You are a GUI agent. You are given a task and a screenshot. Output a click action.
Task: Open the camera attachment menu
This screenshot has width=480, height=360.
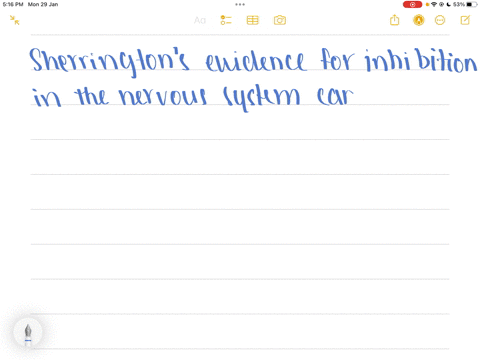pyautogui.click(x=280, y=20)
